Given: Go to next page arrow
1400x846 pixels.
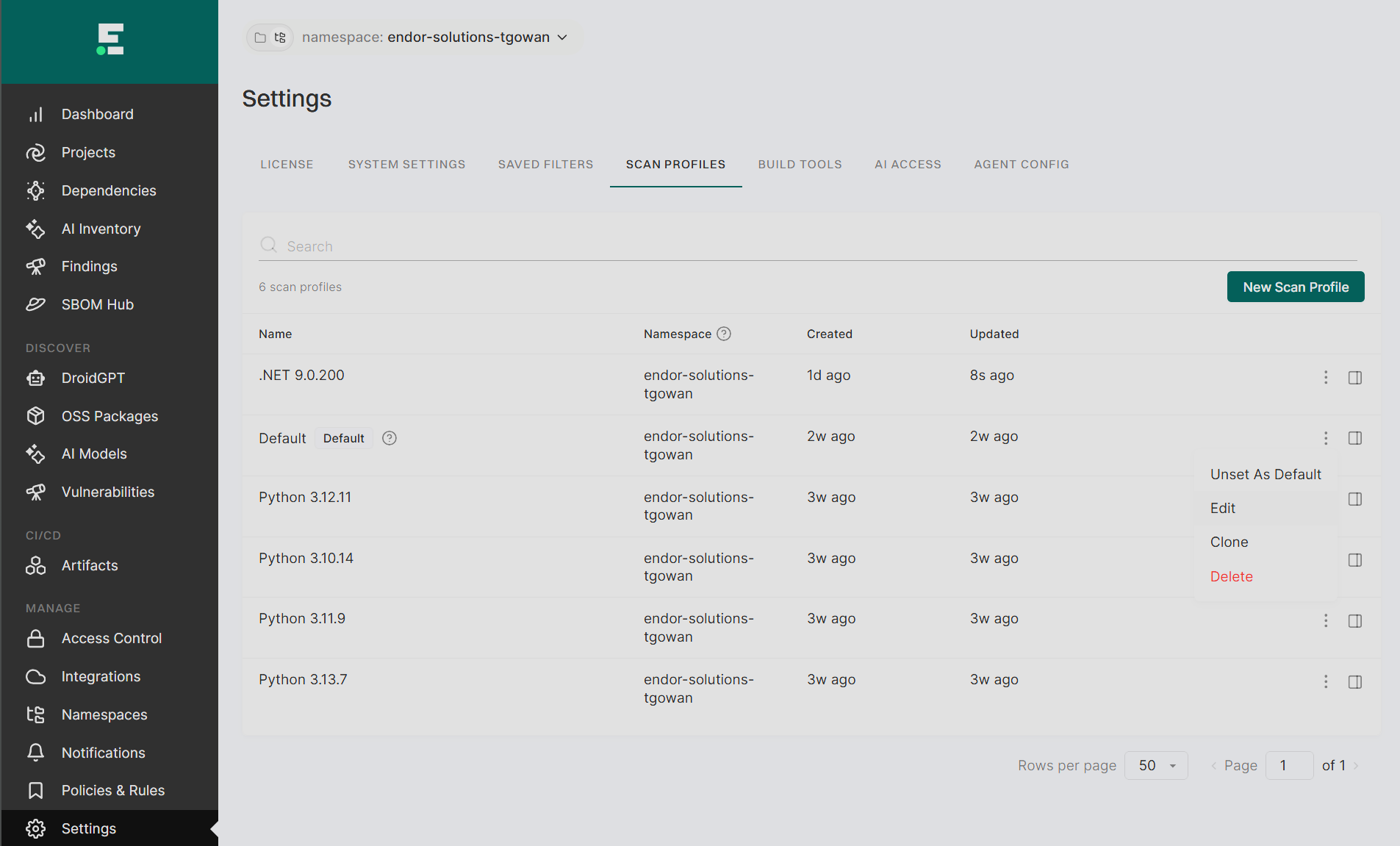Looking at the screenshot, I should [1356, 766].
